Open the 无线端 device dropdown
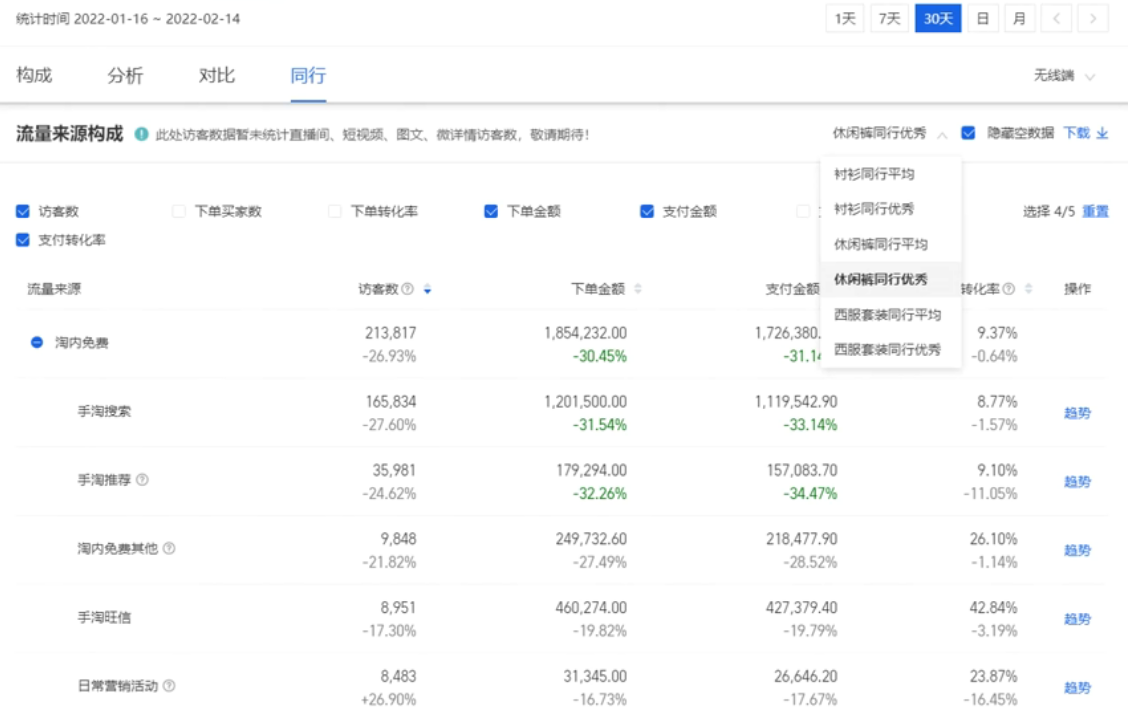The width and height of the screenshot is (1128, 720). coord(1064,76)
